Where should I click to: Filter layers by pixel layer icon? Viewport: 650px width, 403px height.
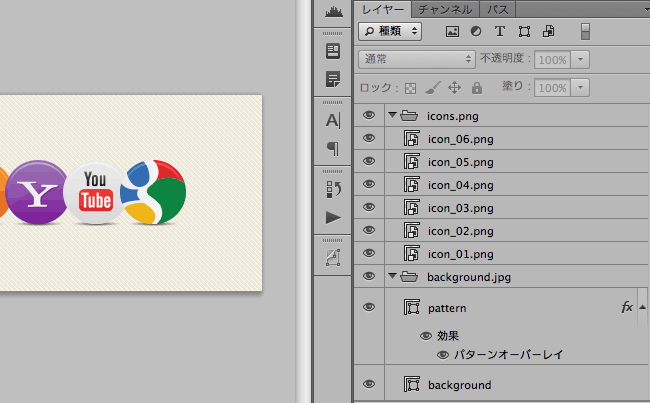pyautogui.click(x=452, y=32)
